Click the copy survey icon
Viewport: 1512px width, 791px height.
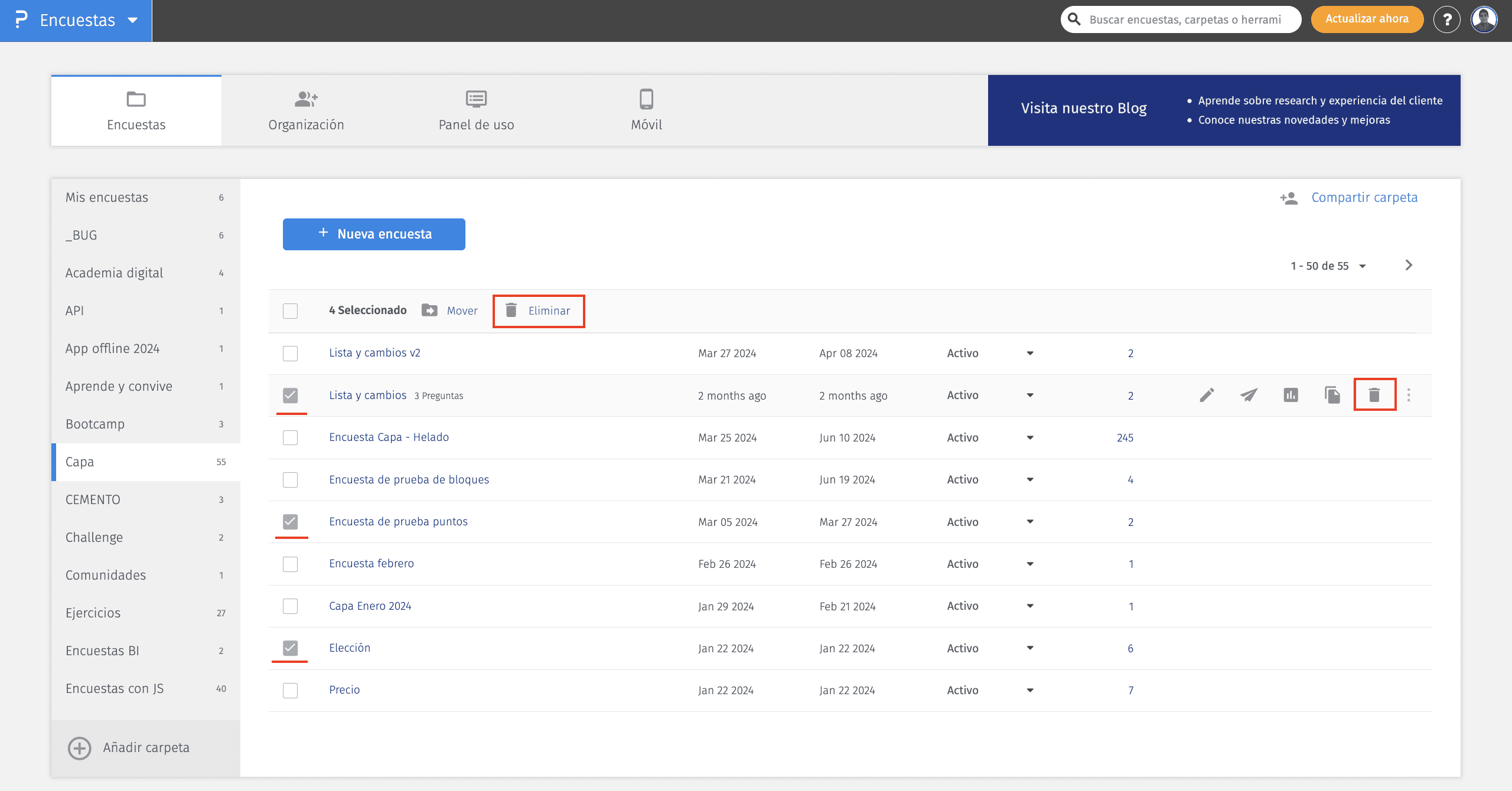pos(1332,395)
